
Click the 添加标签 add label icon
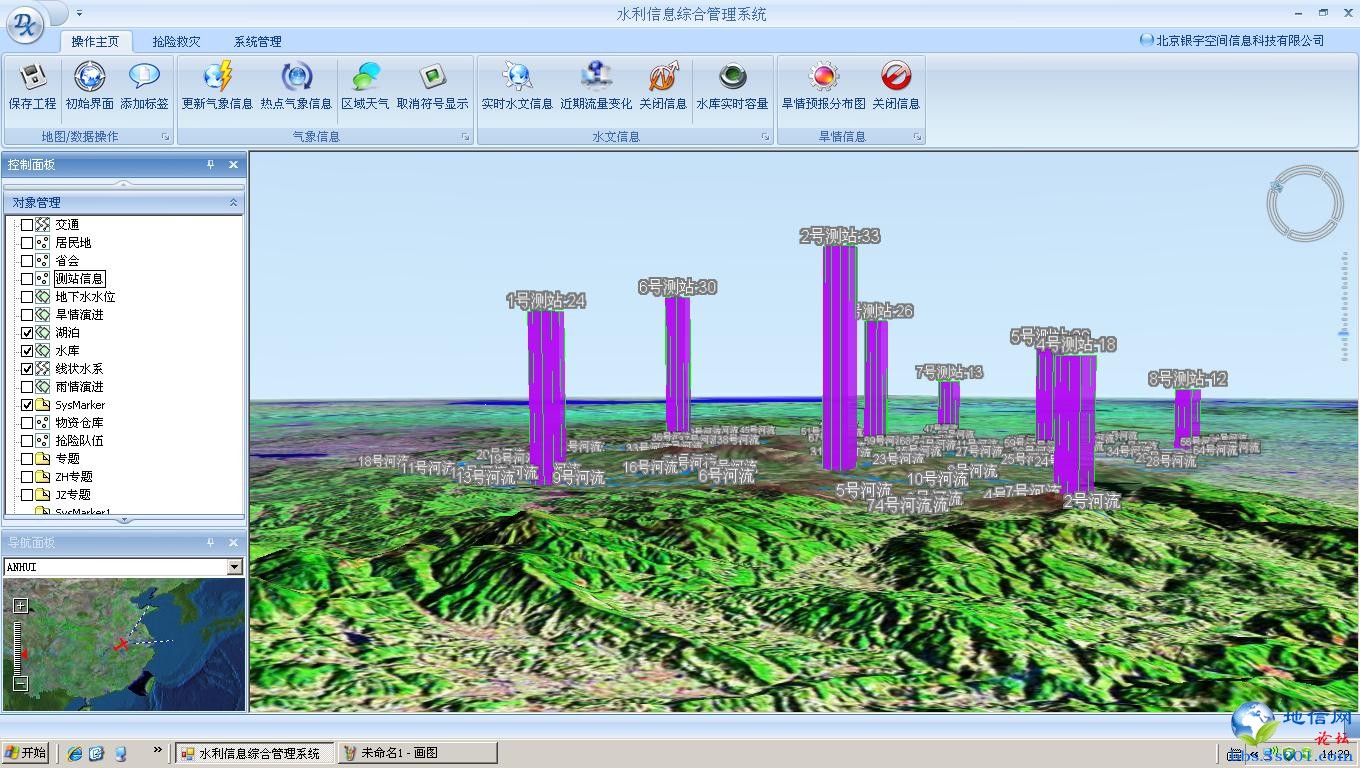click(x=144, y=77)
